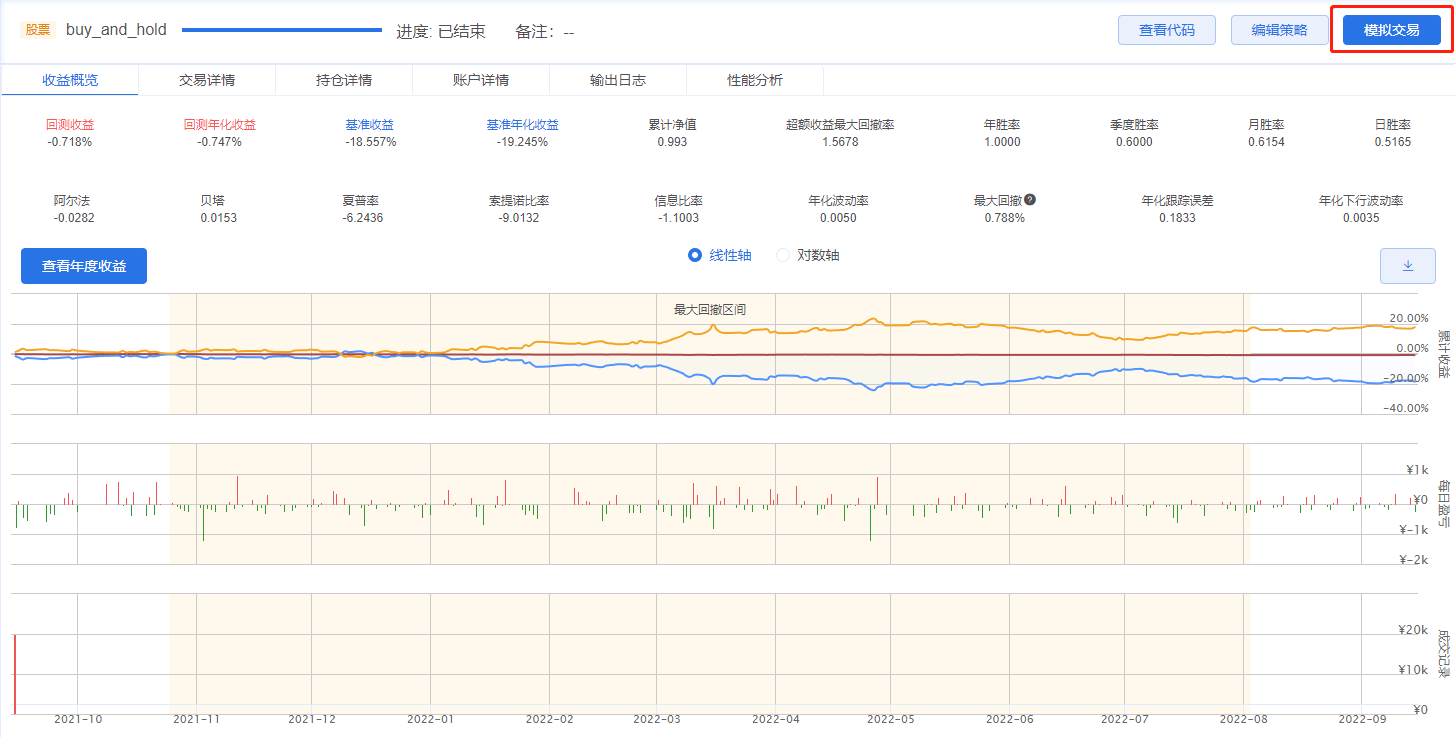The image size is (1456, 737).
Task: Click the 最大回撤 help question-mark icon
Action: (x=1030, y=200)
